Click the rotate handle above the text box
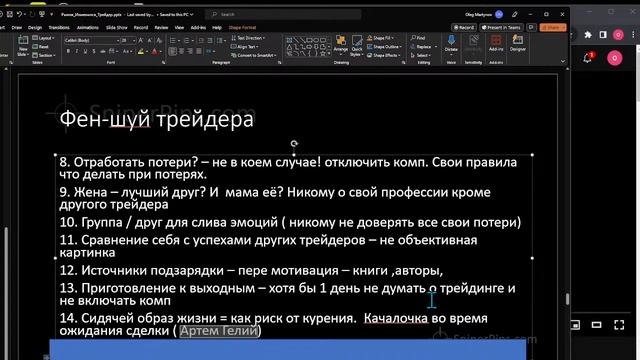Screen dimensions: 640x360 [x=294, y=144]
